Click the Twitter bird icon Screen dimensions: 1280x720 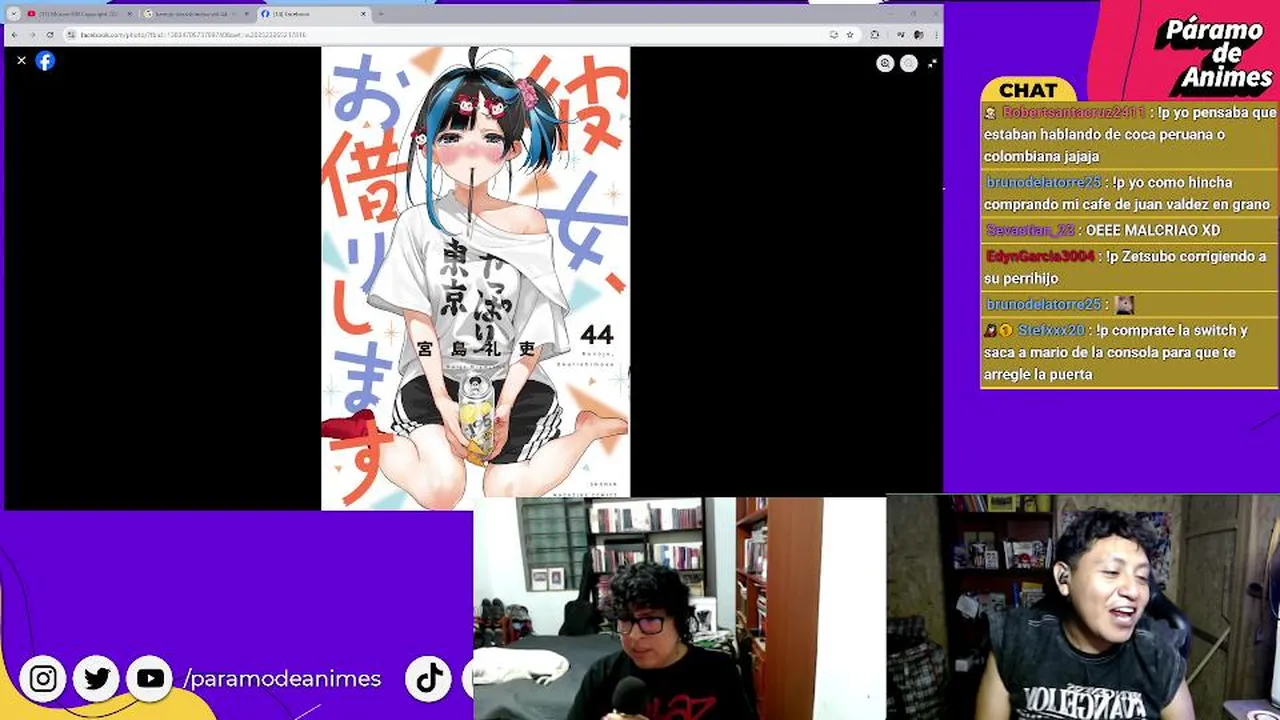click(x=97, y=679)
